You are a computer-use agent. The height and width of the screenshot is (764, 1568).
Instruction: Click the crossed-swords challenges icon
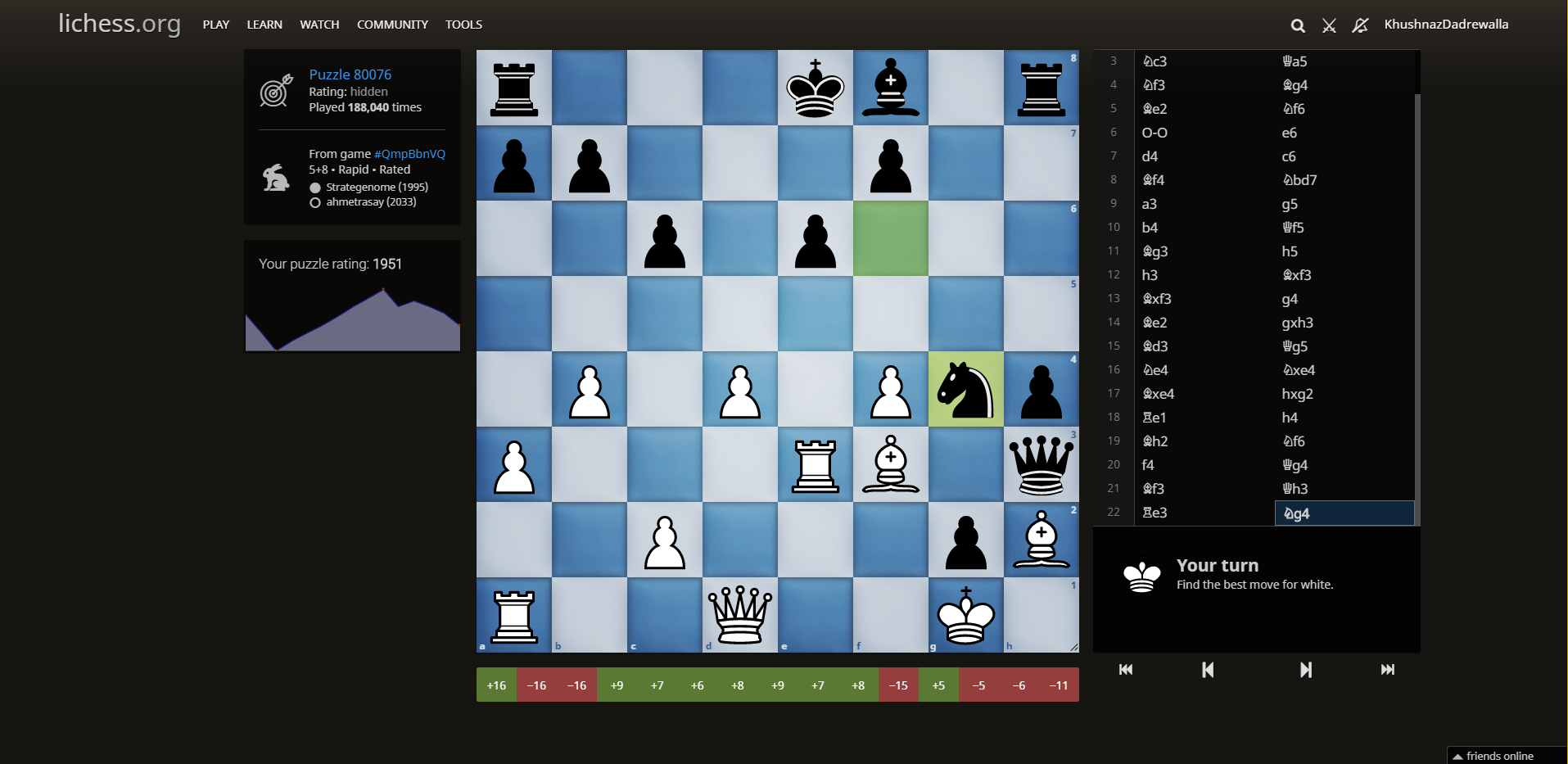pyautogui.click(x=1328, y=25)
